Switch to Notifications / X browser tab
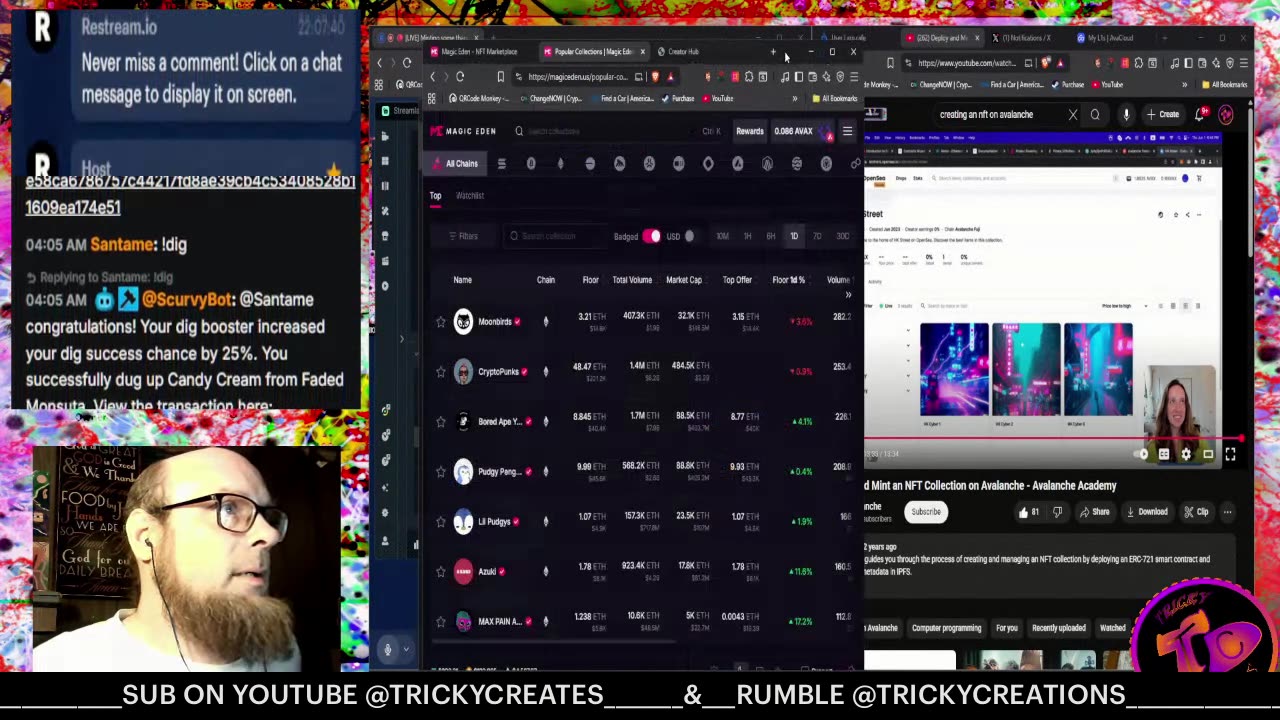This screenshot has height=720, width=1280. pyautogui.click(x=1027, y=38)
